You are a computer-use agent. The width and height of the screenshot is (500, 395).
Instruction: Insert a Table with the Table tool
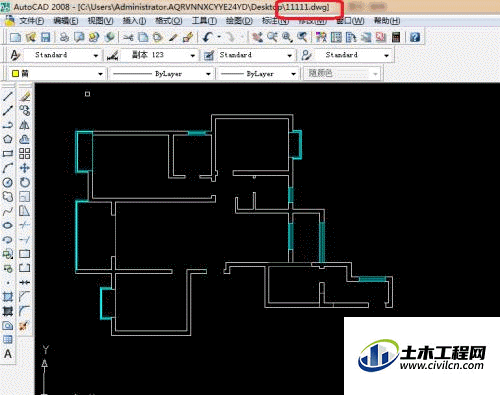pyautogui.click(x=8, y=340)
